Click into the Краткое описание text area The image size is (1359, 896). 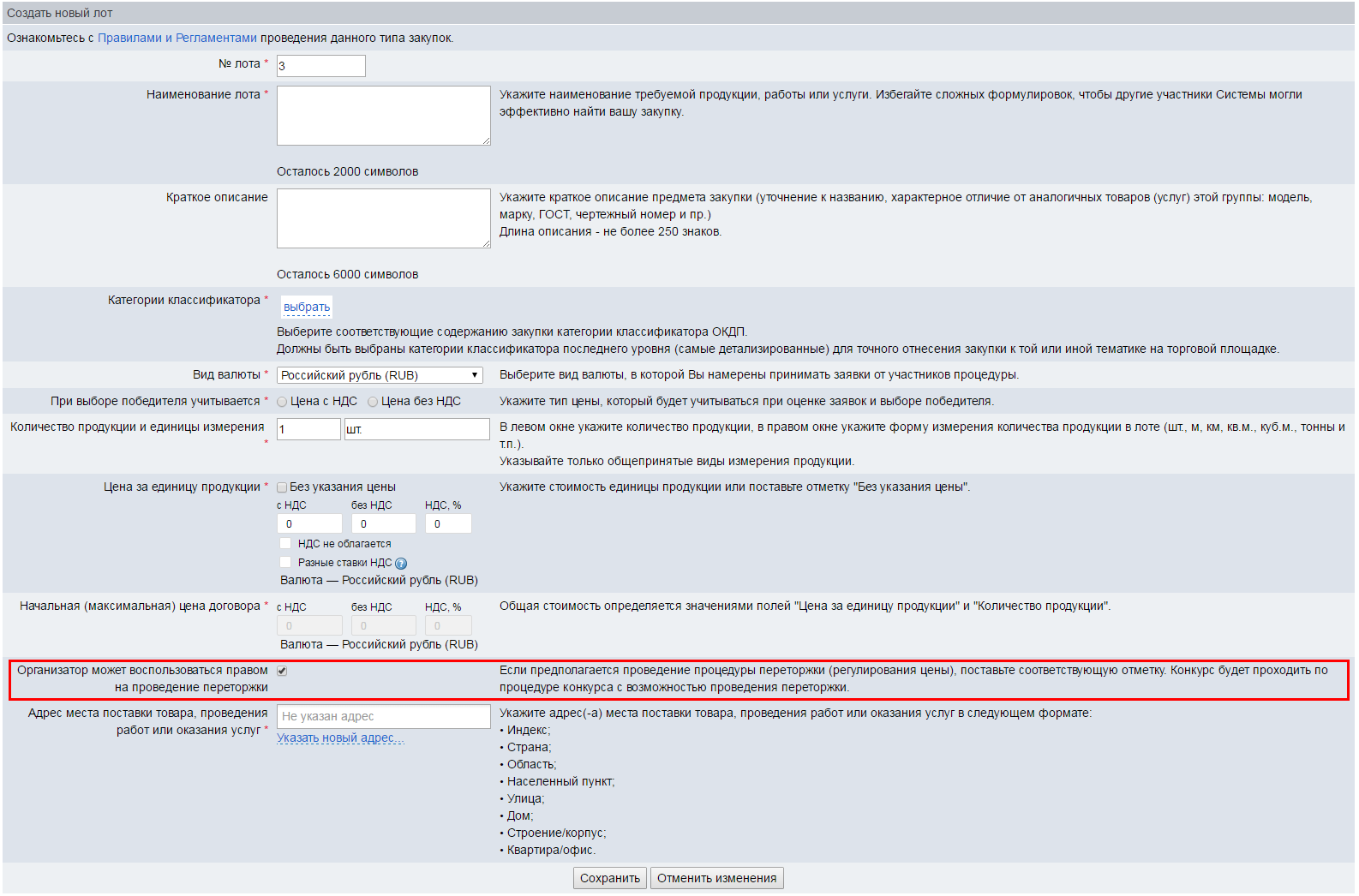(383, 218)
